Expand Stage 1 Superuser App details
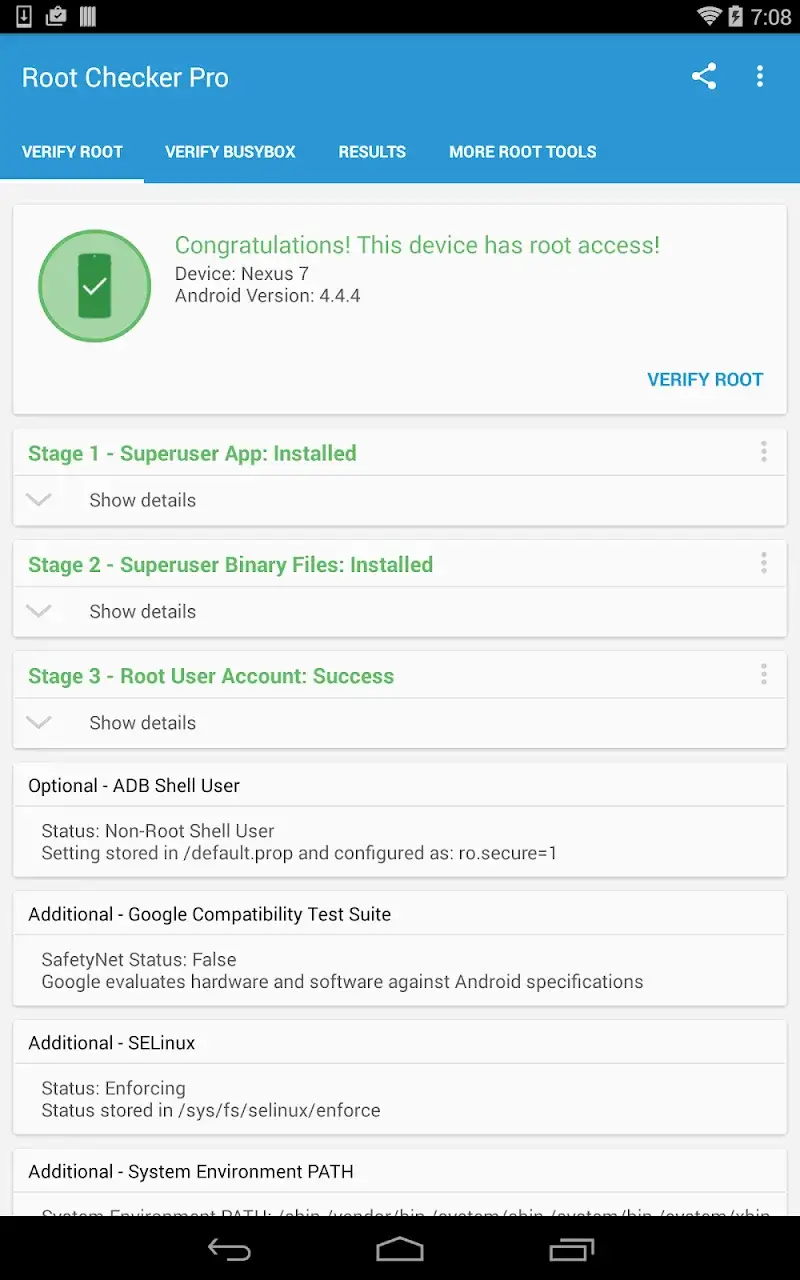This screenshot has height=1280, width=800. [142, 500]
